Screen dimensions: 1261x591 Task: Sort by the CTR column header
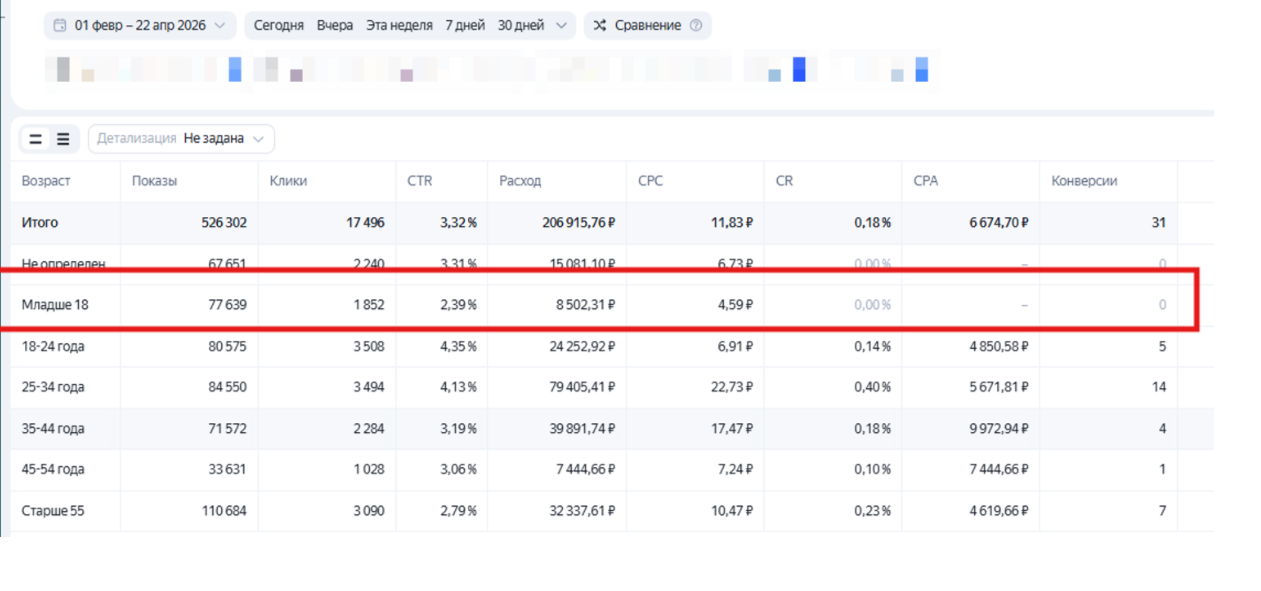[419, 181]
